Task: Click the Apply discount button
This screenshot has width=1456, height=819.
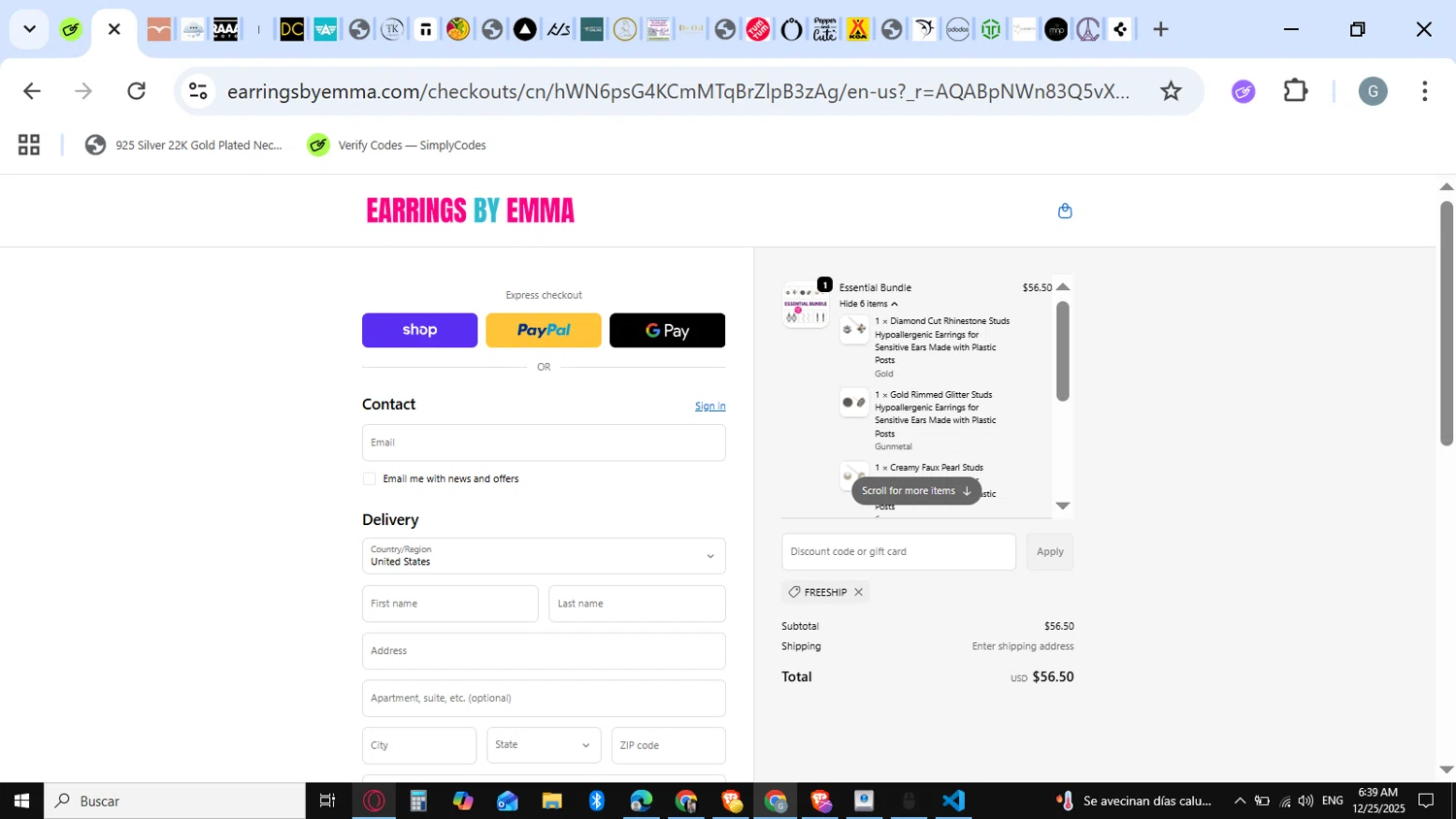Action: click(1050, 551)
